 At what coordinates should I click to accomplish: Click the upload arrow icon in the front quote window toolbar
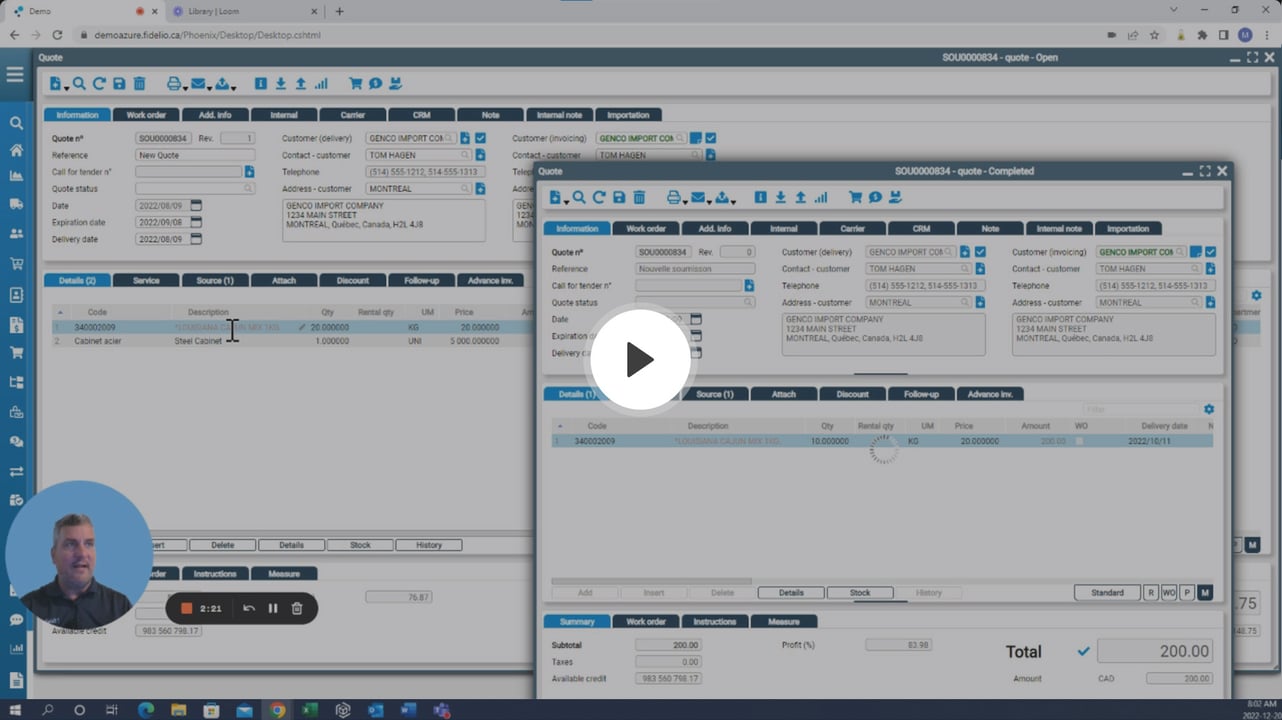pos(800,198)
